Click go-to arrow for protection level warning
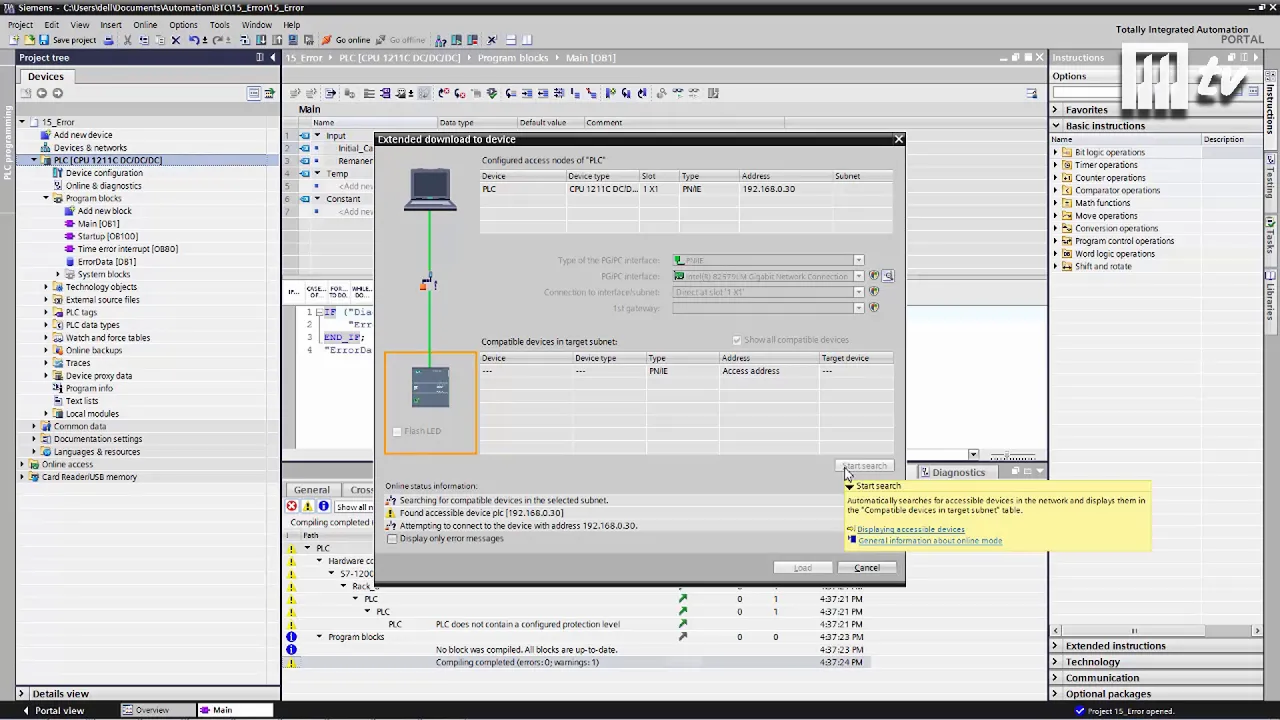This screenshot has width=1280, height=720. (x=683, y=624)
